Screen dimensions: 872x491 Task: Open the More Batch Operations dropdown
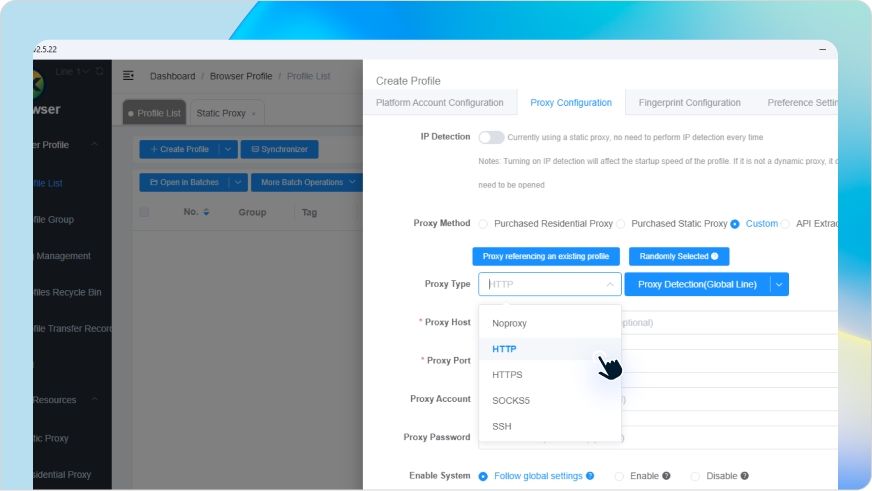coord(307,182)
